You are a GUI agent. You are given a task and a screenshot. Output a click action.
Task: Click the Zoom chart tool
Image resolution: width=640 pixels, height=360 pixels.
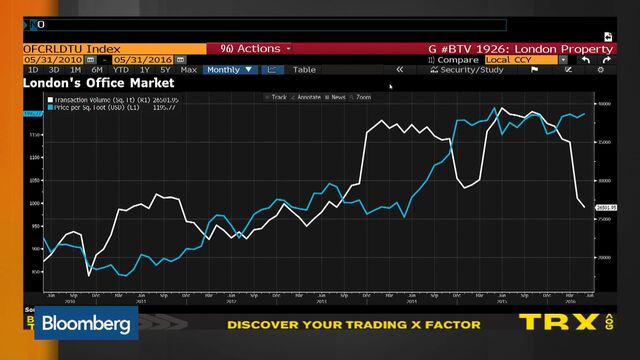tap(360, 97)
